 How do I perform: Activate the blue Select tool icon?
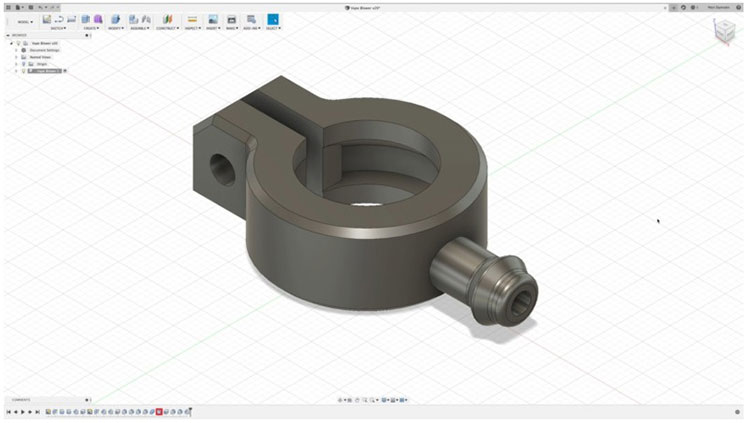tap(273, 19)
